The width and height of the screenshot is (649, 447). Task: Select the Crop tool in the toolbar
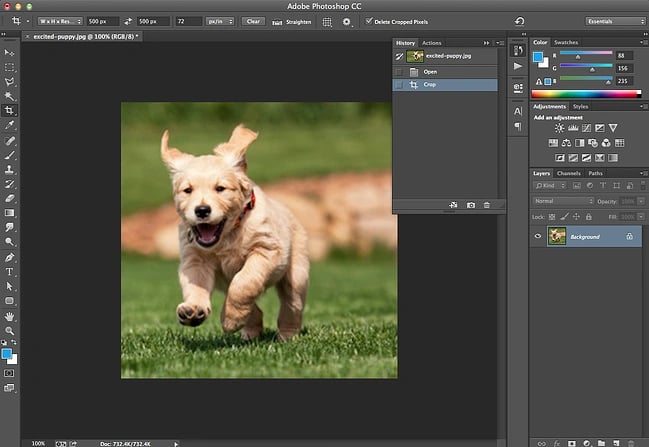[x=10, y=111]
